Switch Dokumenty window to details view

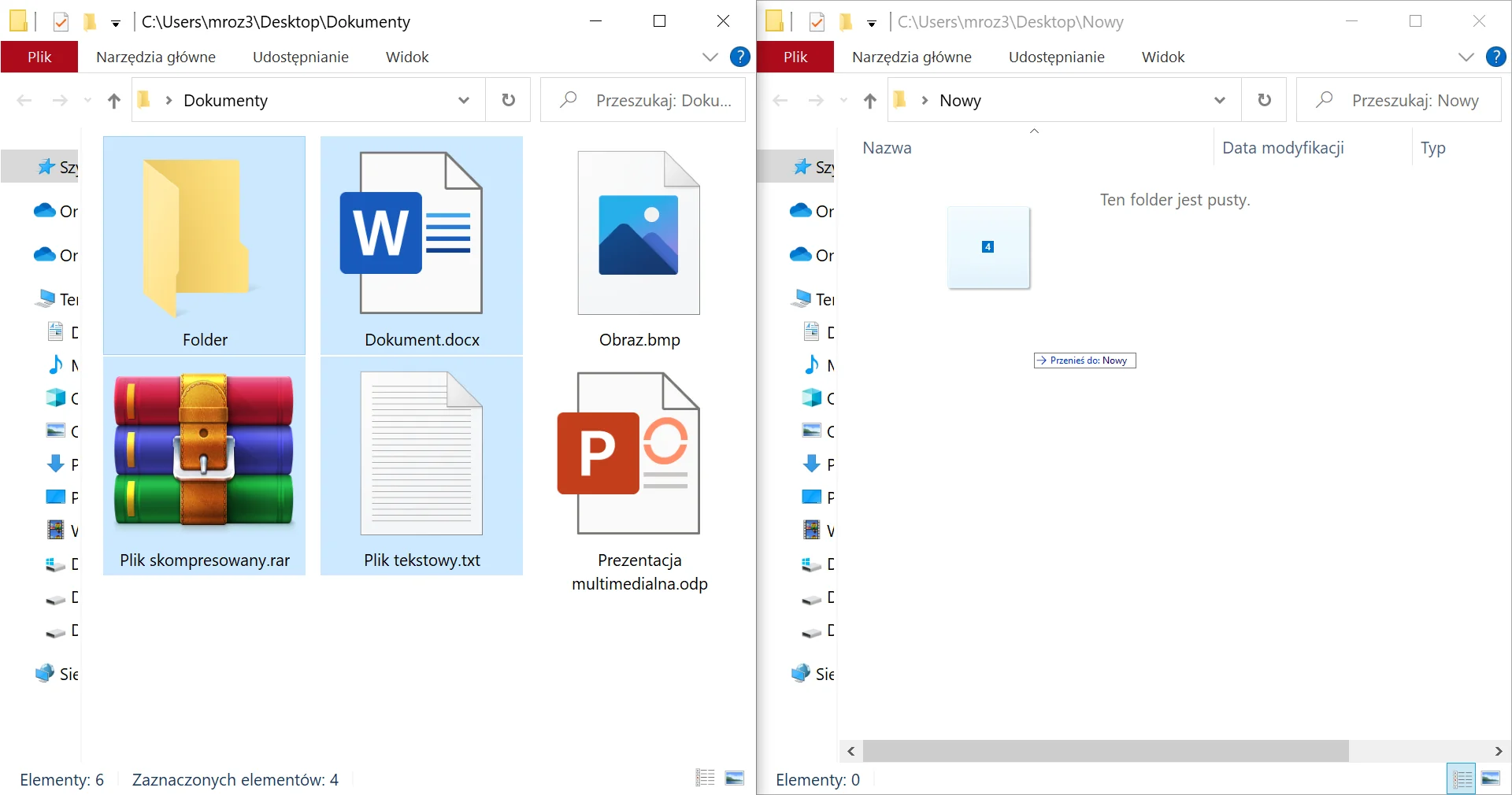tap(706, 778)
